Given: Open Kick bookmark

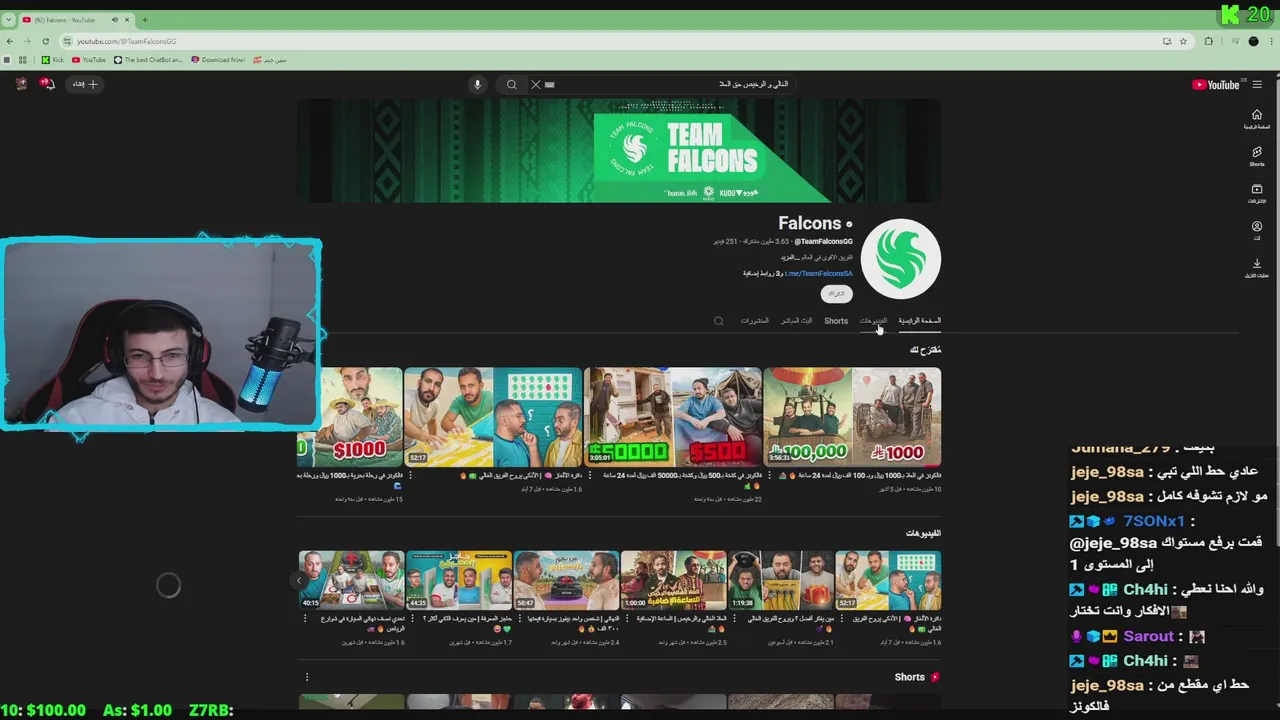Looking at the screenshot, I should pyautogui.click(x=52, y=60).
